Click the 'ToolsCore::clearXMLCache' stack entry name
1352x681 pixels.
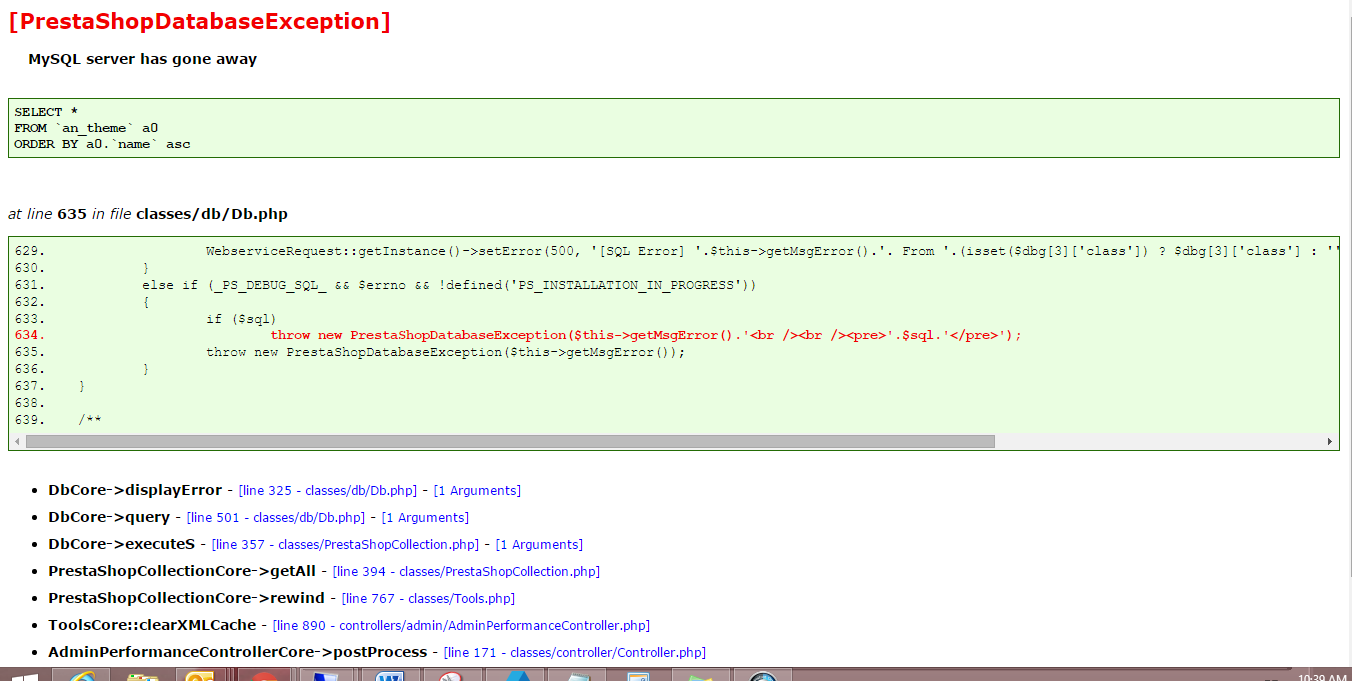pos(152,626)
